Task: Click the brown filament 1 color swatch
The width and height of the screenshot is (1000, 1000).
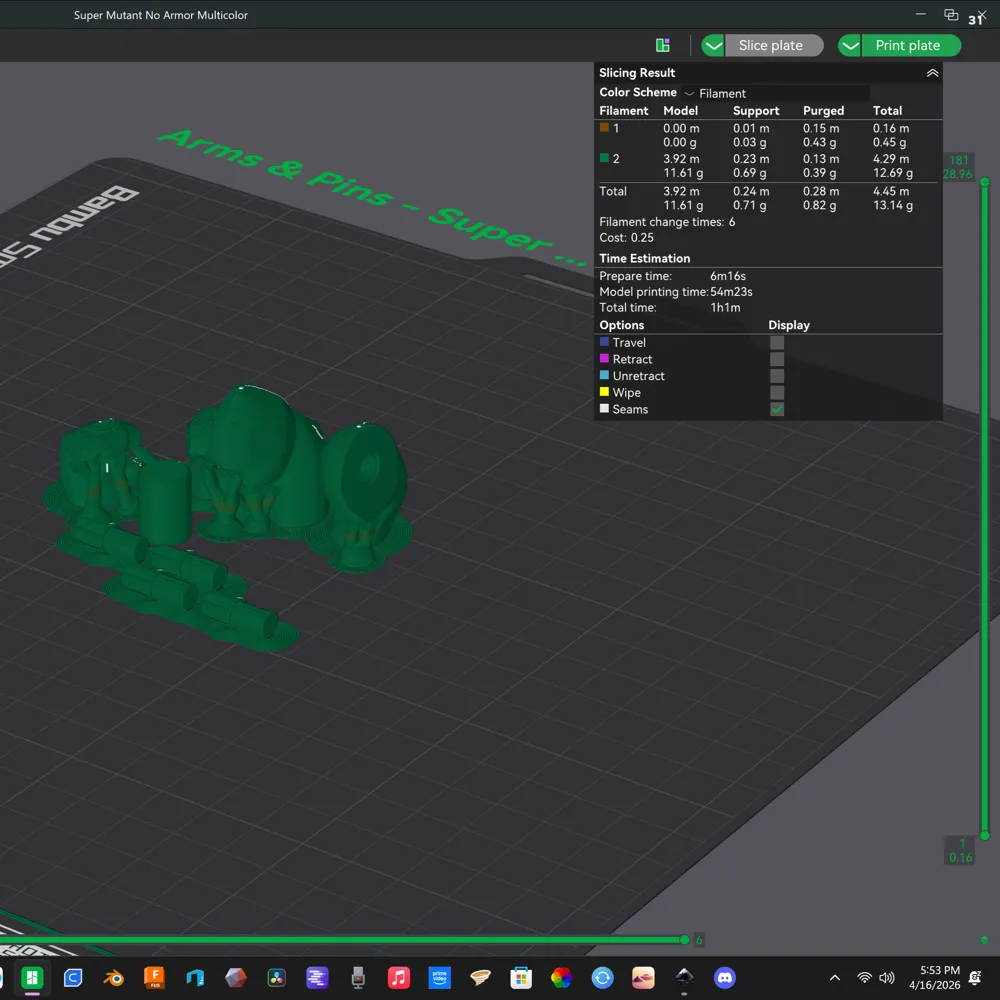Action: pos(604,128)
